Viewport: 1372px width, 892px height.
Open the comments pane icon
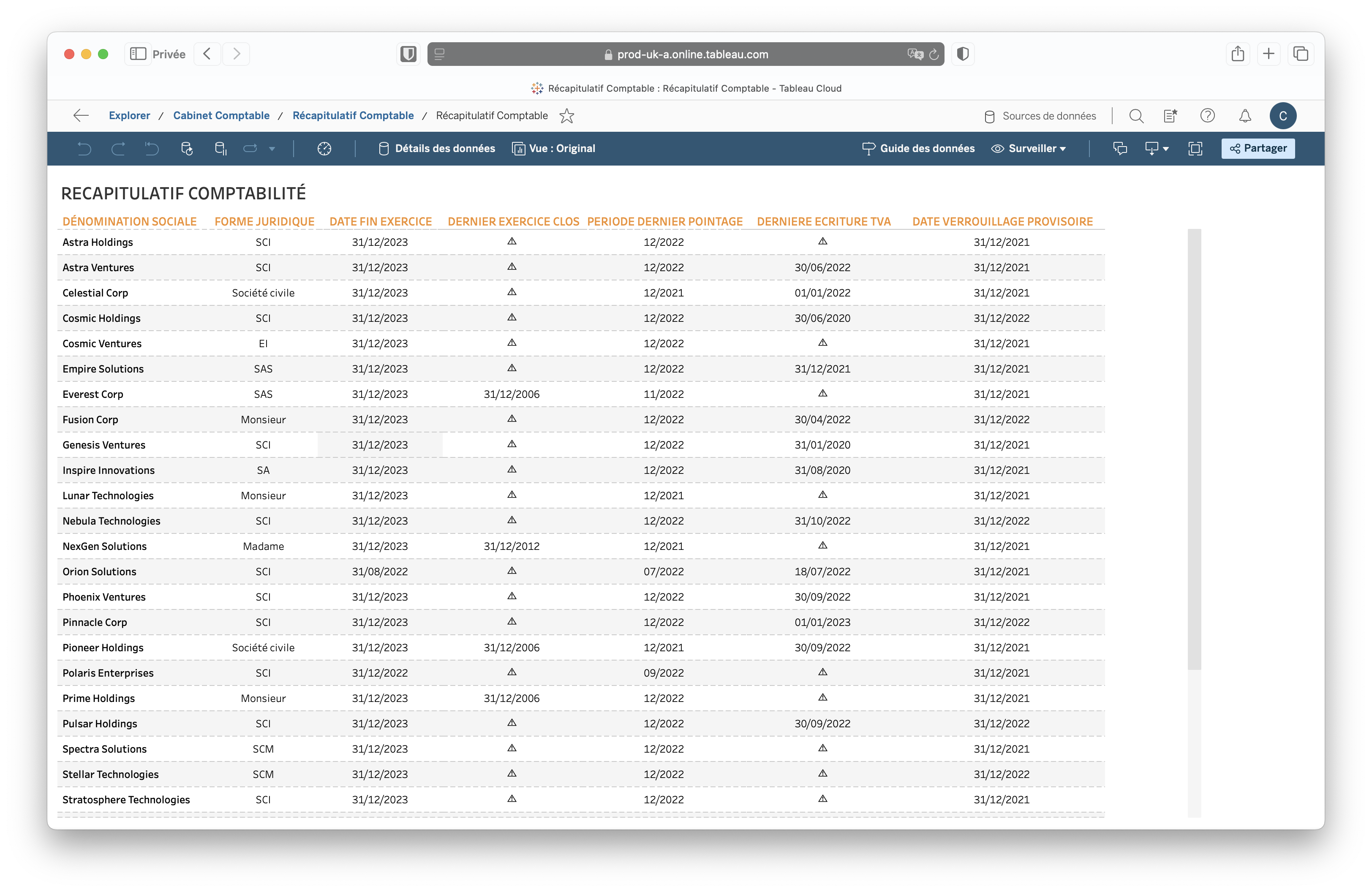[1120, 149]
